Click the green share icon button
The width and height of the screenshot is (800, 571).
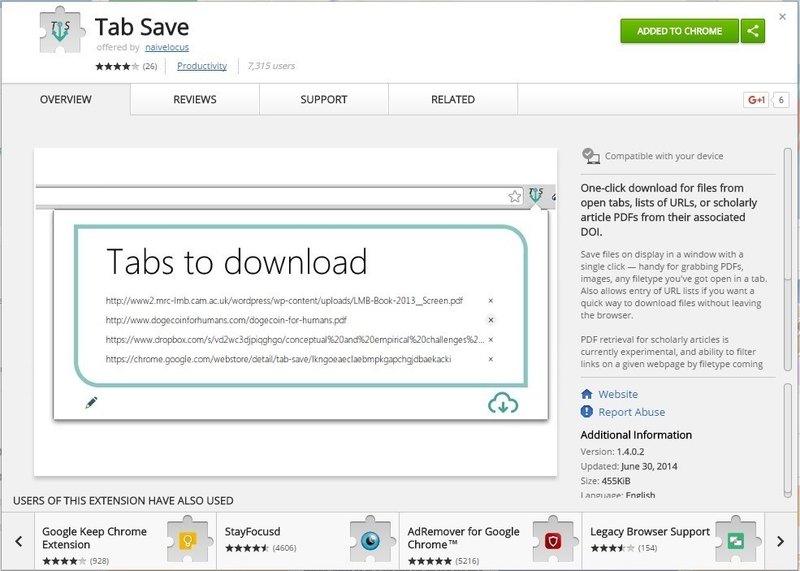tap(753, 31)
